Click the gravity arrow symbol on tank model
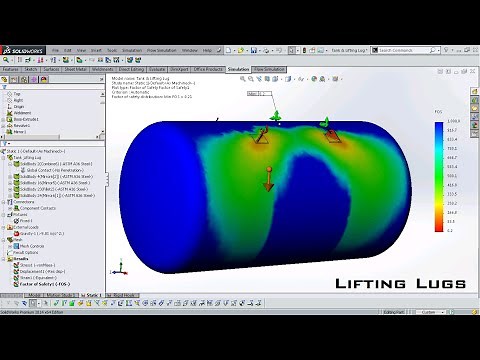480x360 pixels. [x=269, y=179]
